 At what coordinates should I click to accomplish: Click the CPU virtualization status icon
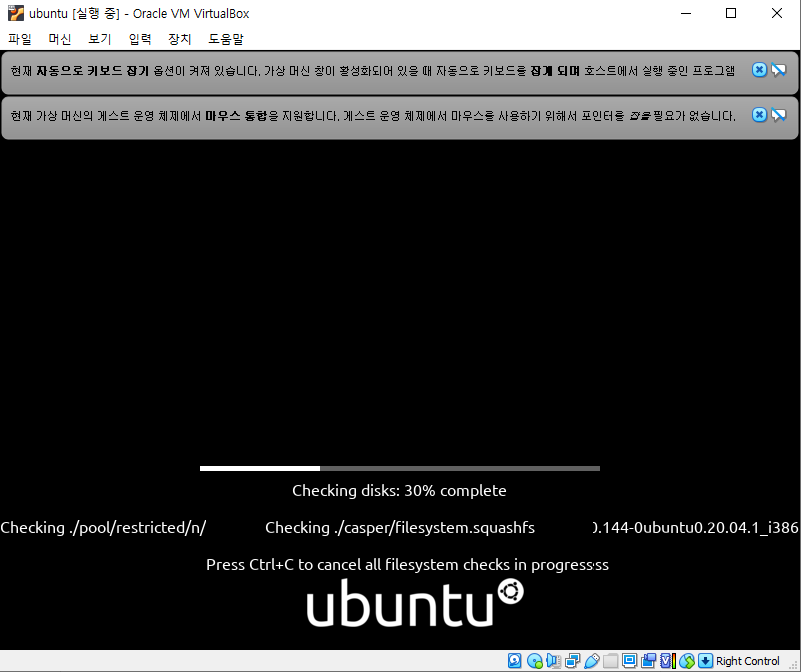pyautogui.click(x=668, y=661)
